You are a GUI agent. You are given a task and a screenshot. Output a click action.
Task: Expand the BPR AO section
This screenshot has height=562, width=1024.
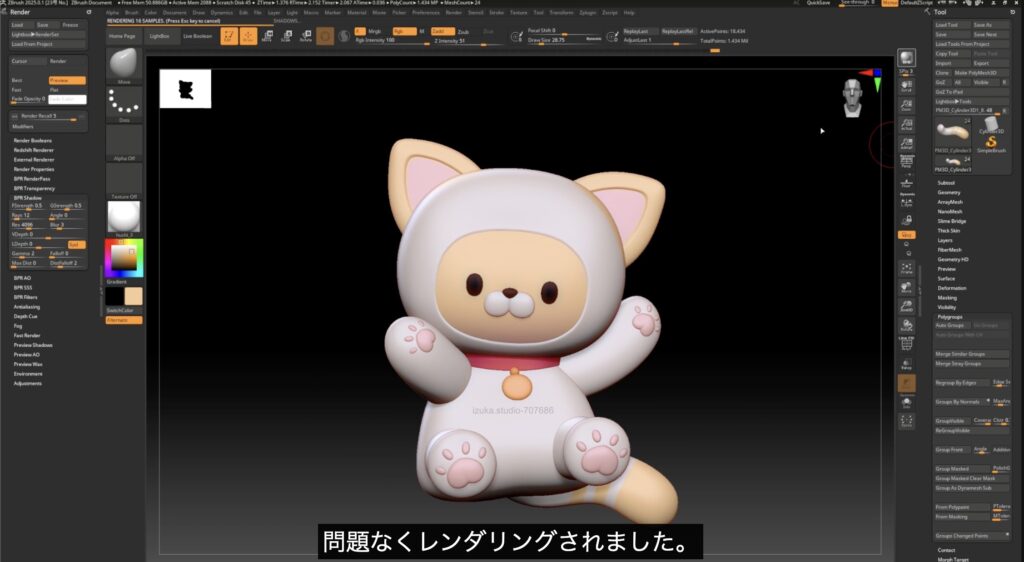[x=22, y=278]
